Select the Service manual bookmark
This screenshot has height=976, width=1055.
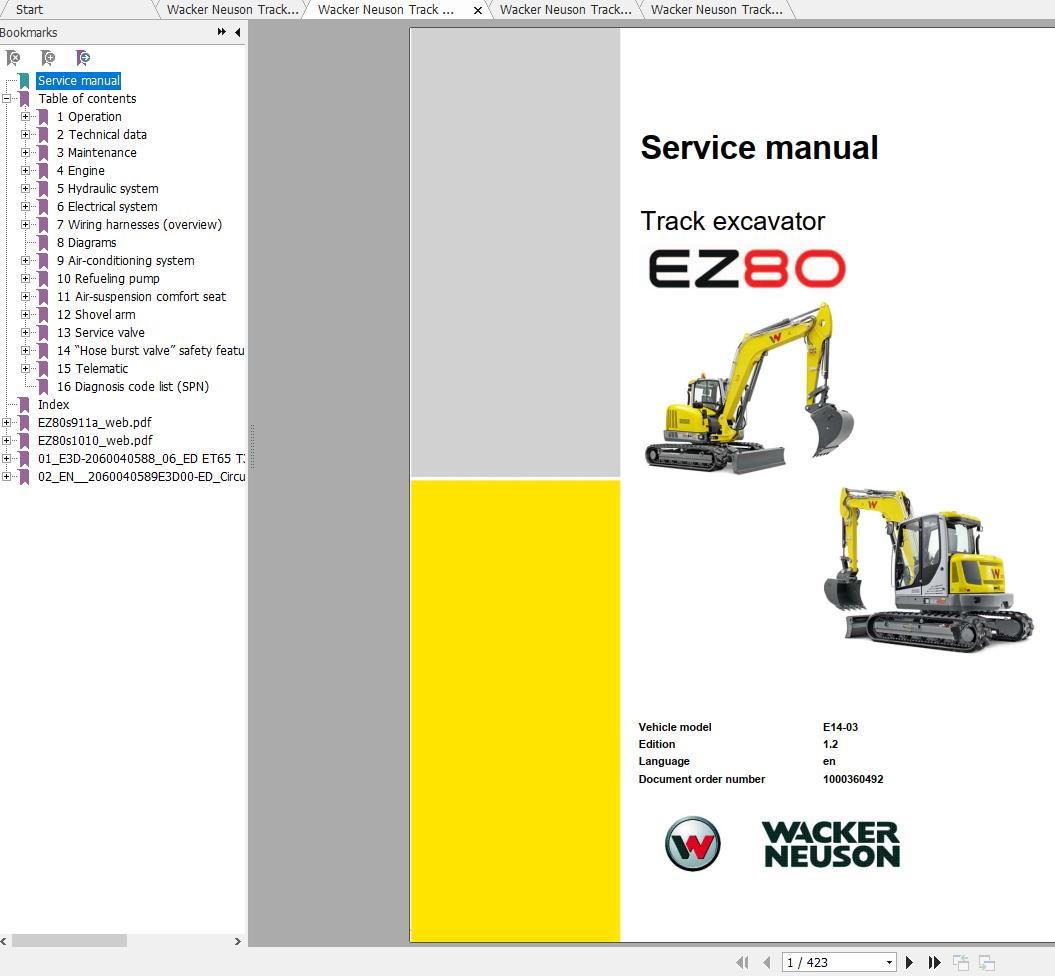(x=78, y=81)
